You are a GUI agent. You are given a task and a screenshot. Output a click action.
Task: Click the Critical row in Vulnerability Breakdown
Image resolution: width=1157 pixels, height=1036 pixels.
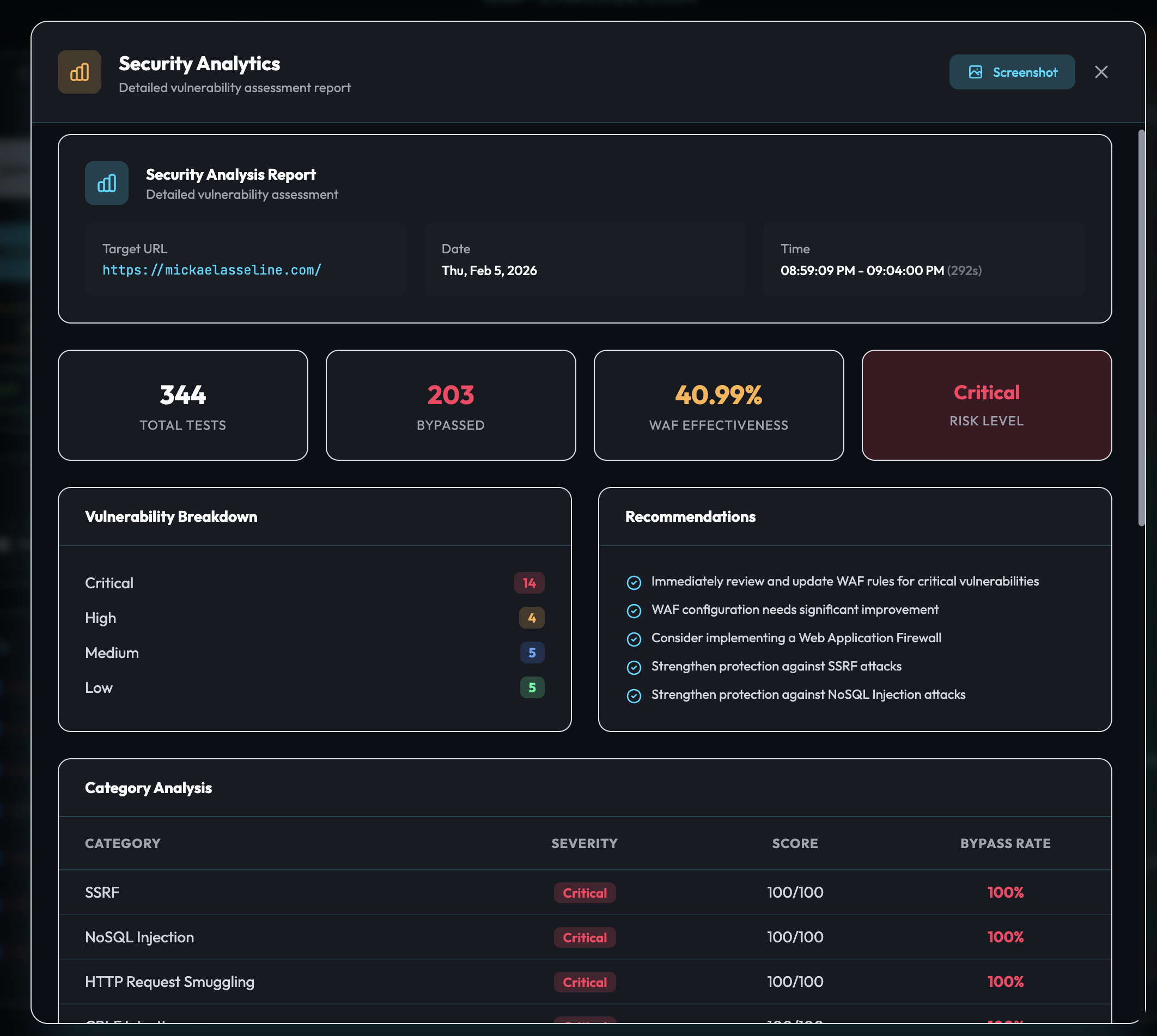pyautogui.click(x=314, y=583)
